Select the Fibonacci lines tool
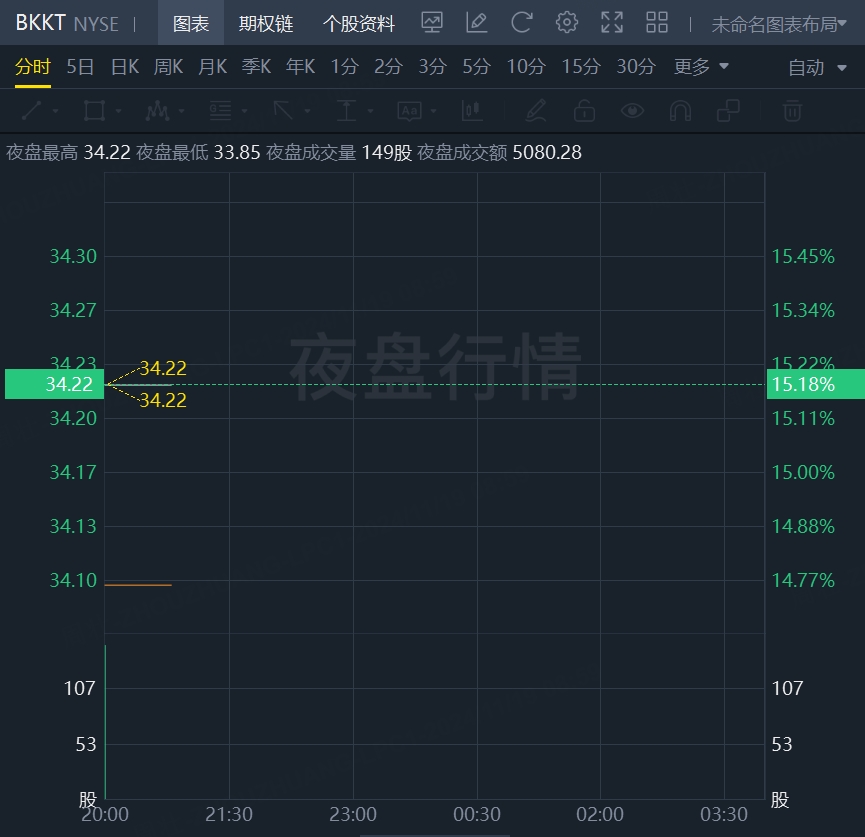This screenshot has height=837, width=865. (220, 111)
